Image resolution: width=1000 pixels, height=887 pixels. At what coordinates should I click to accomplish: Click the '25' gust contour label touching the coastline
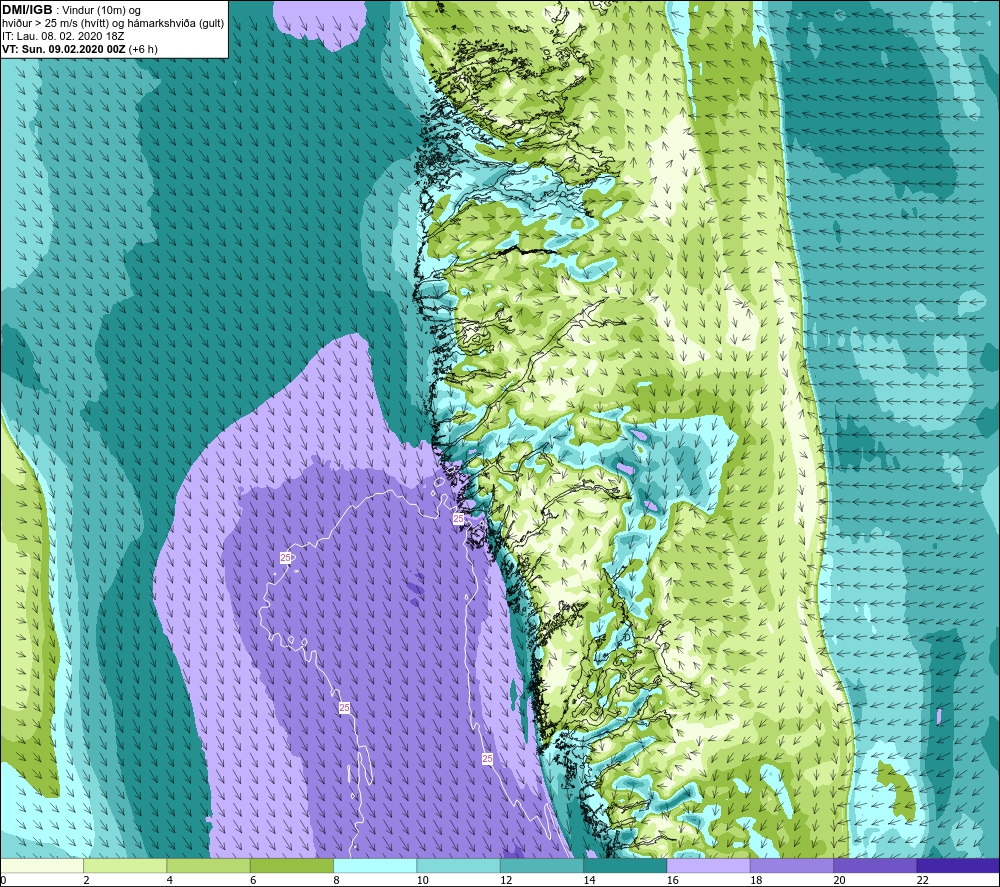[458, 518]
